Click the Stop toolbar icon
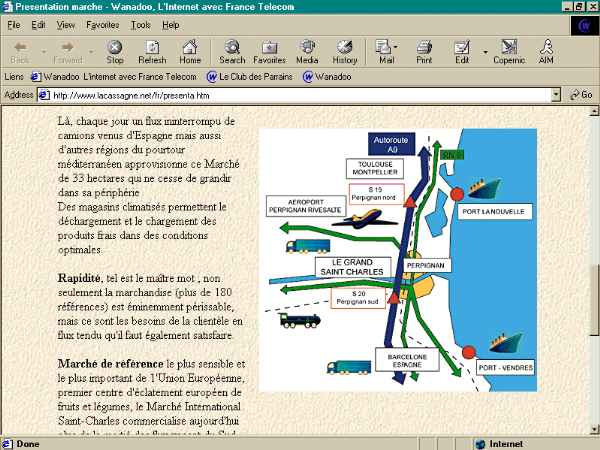This screenshot has width=600, height=450. click(115, 50)
